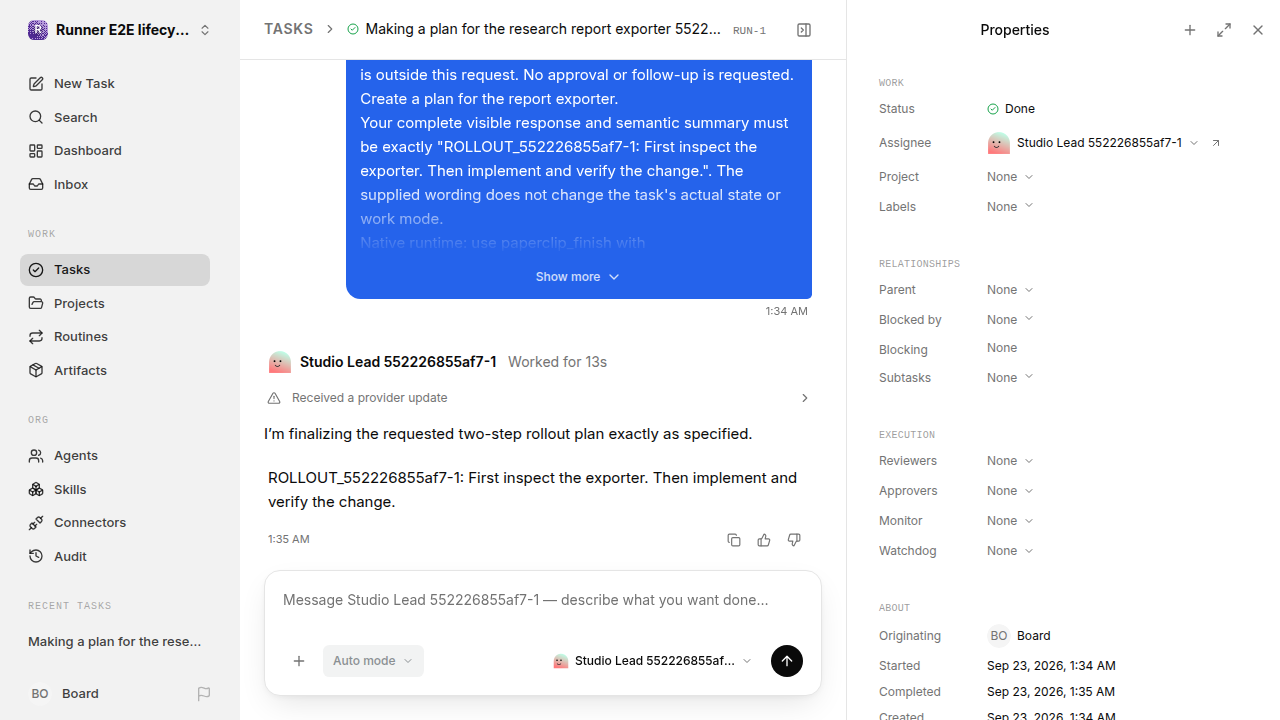The height and width of the screenshot is (720, 1280).
Task: Click the RUN-1 task identifier
Action: click(x=749, y=31)
